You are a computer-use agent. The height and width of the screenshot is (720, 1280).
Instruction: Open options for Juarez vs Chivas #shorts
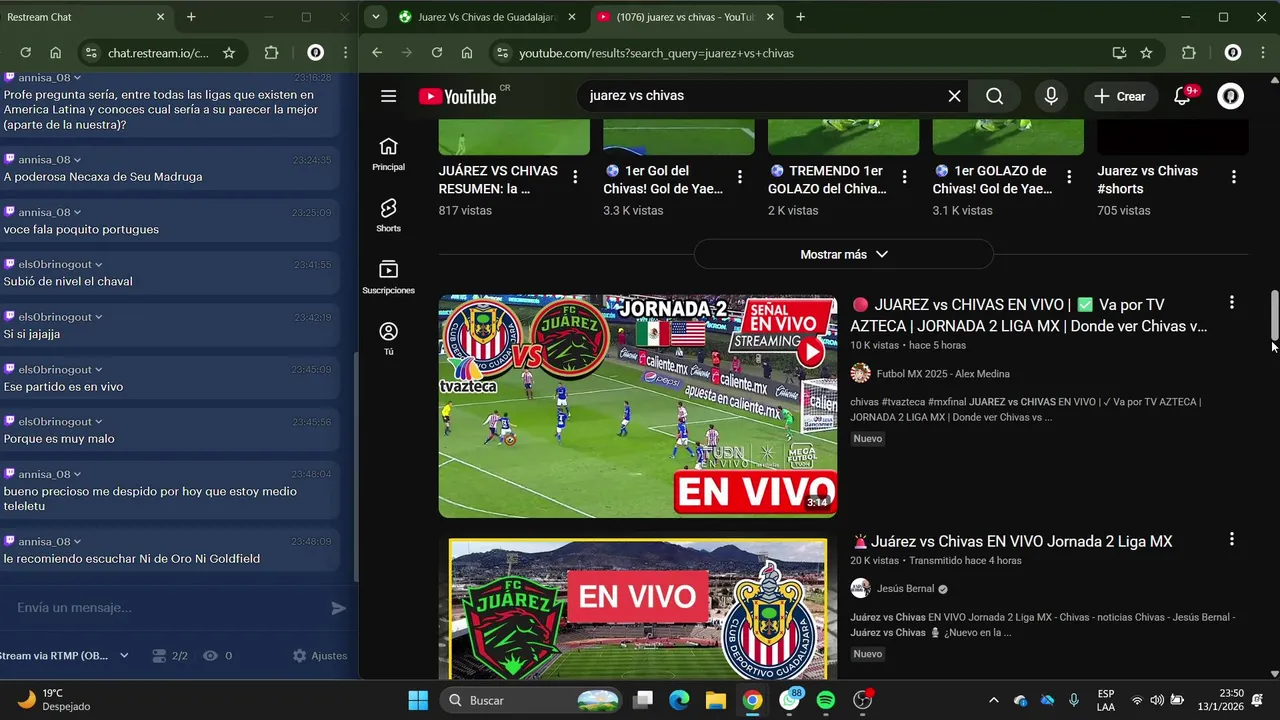point(1233,177)
